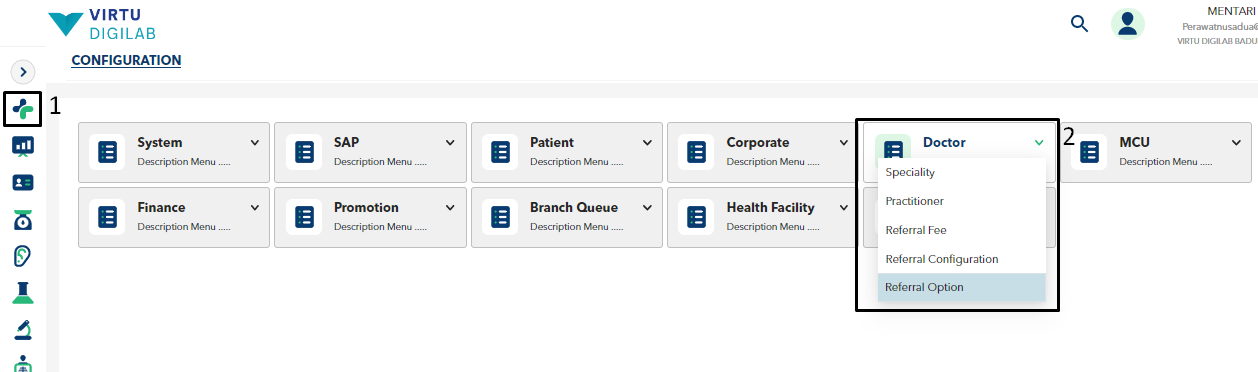The height and width of the screenshot is (372, 1258).
Task: Collapse the Doctor dropdown chevron
Action: pyautogui.click(x=1039, y=143)
